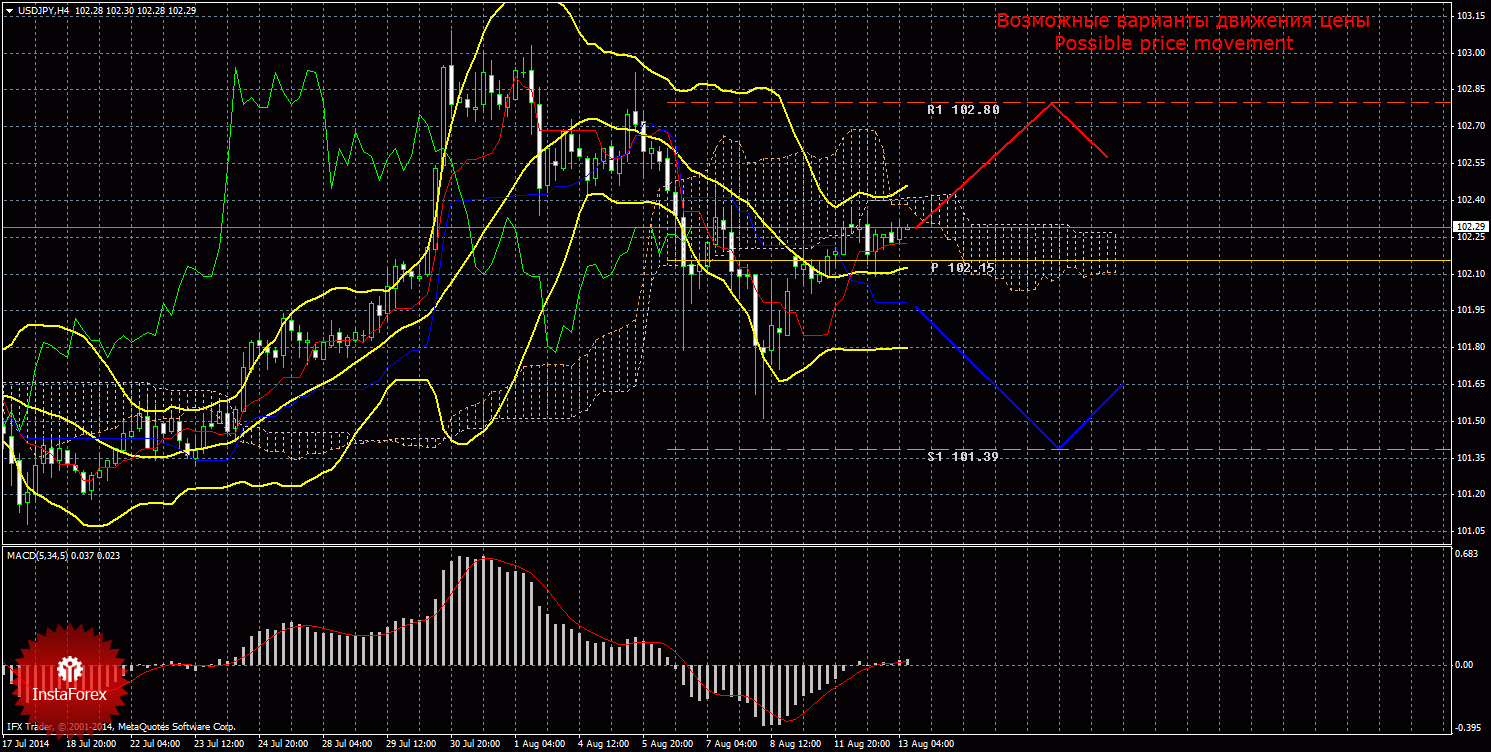This screenshot has height=752, width=1491.
Task: Click the 13 Aug 04:00 time label
Action: click(925, 745)
